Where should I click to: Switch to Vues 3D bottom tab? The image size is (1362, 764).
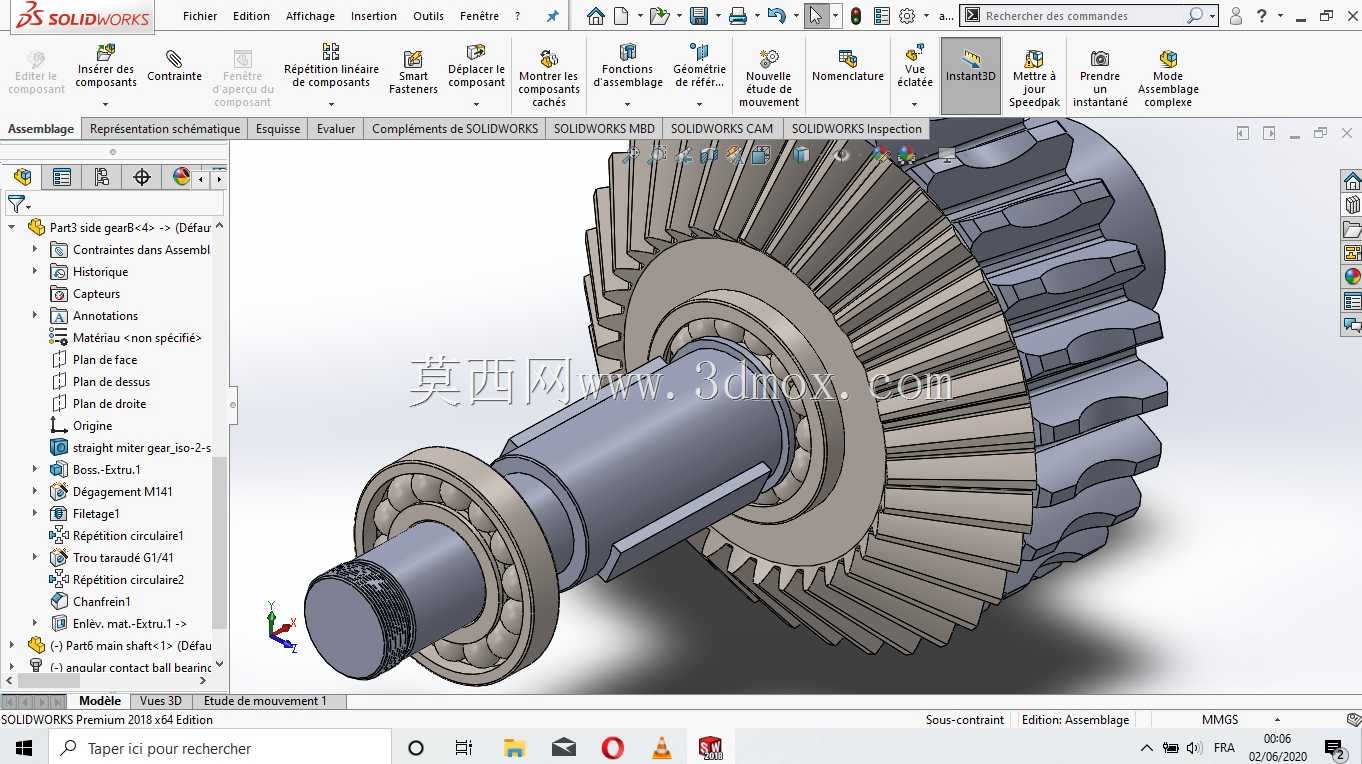coord(161,701)
